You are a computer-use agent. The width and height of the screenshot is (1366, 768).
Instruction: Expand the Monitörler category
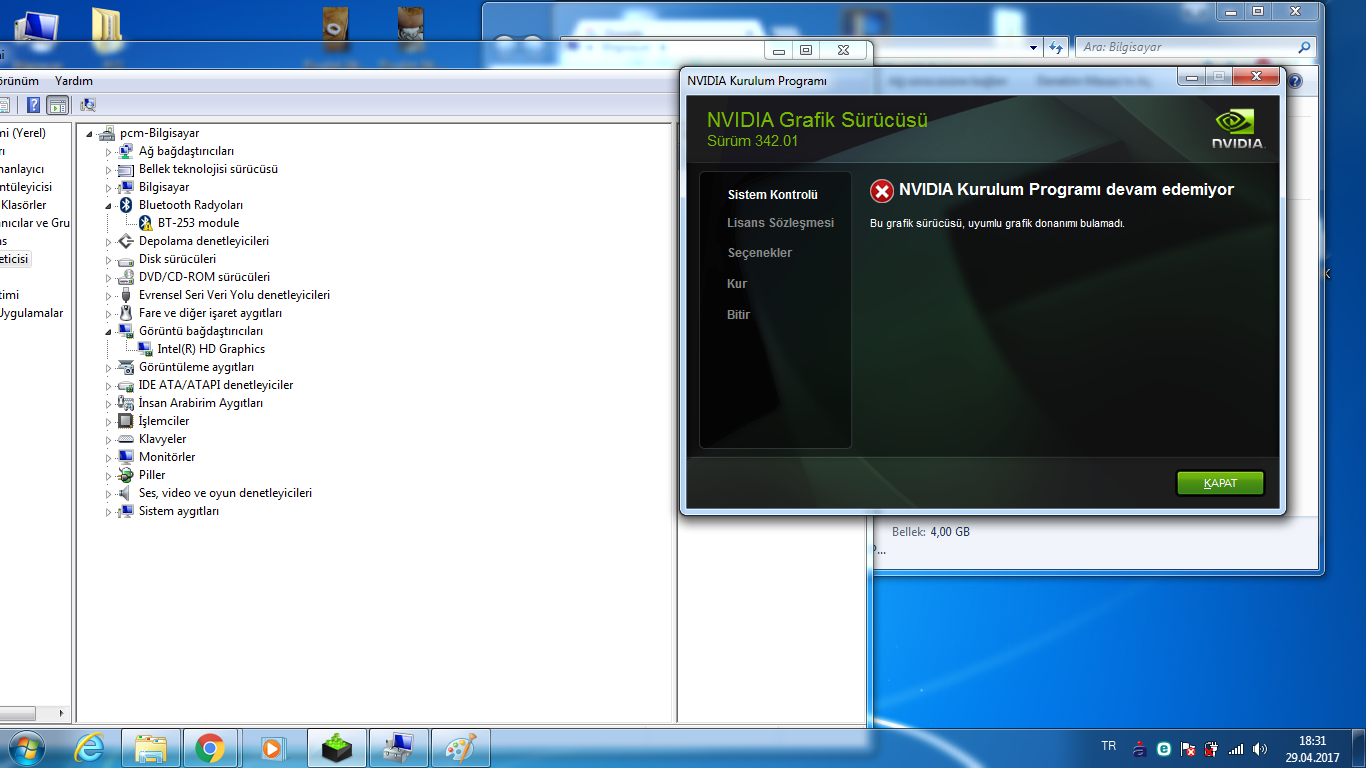109,458
